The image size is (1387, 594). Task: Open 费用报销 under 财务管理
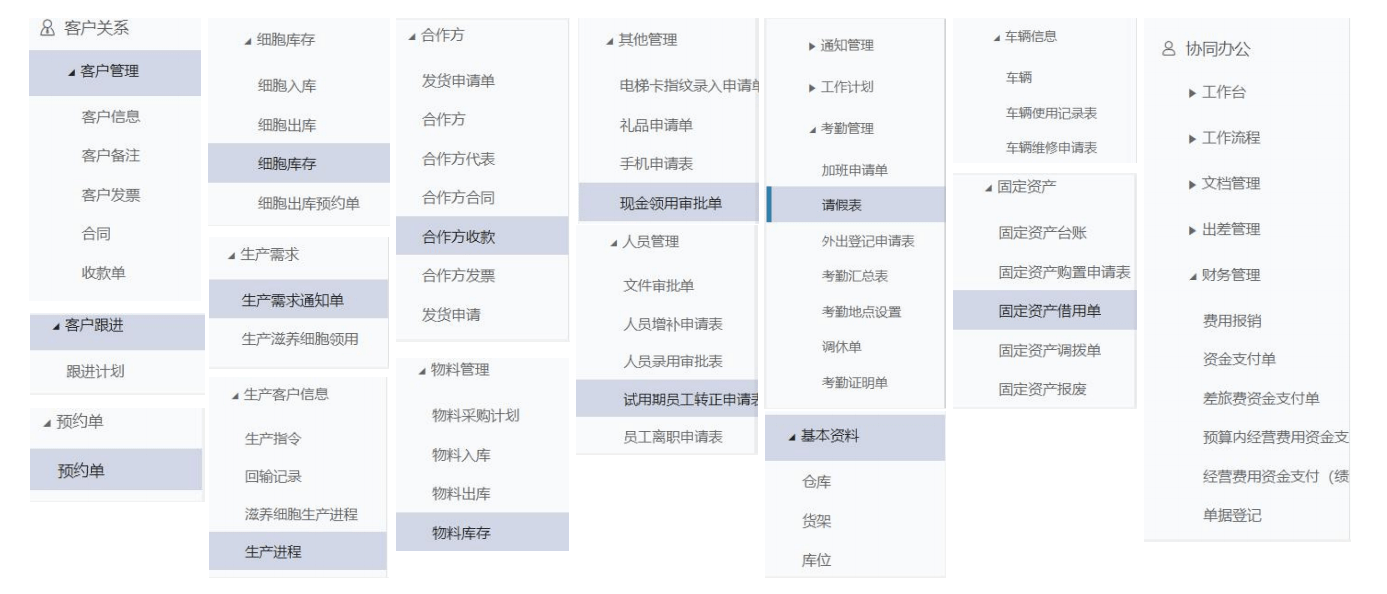pos(1231,321)
